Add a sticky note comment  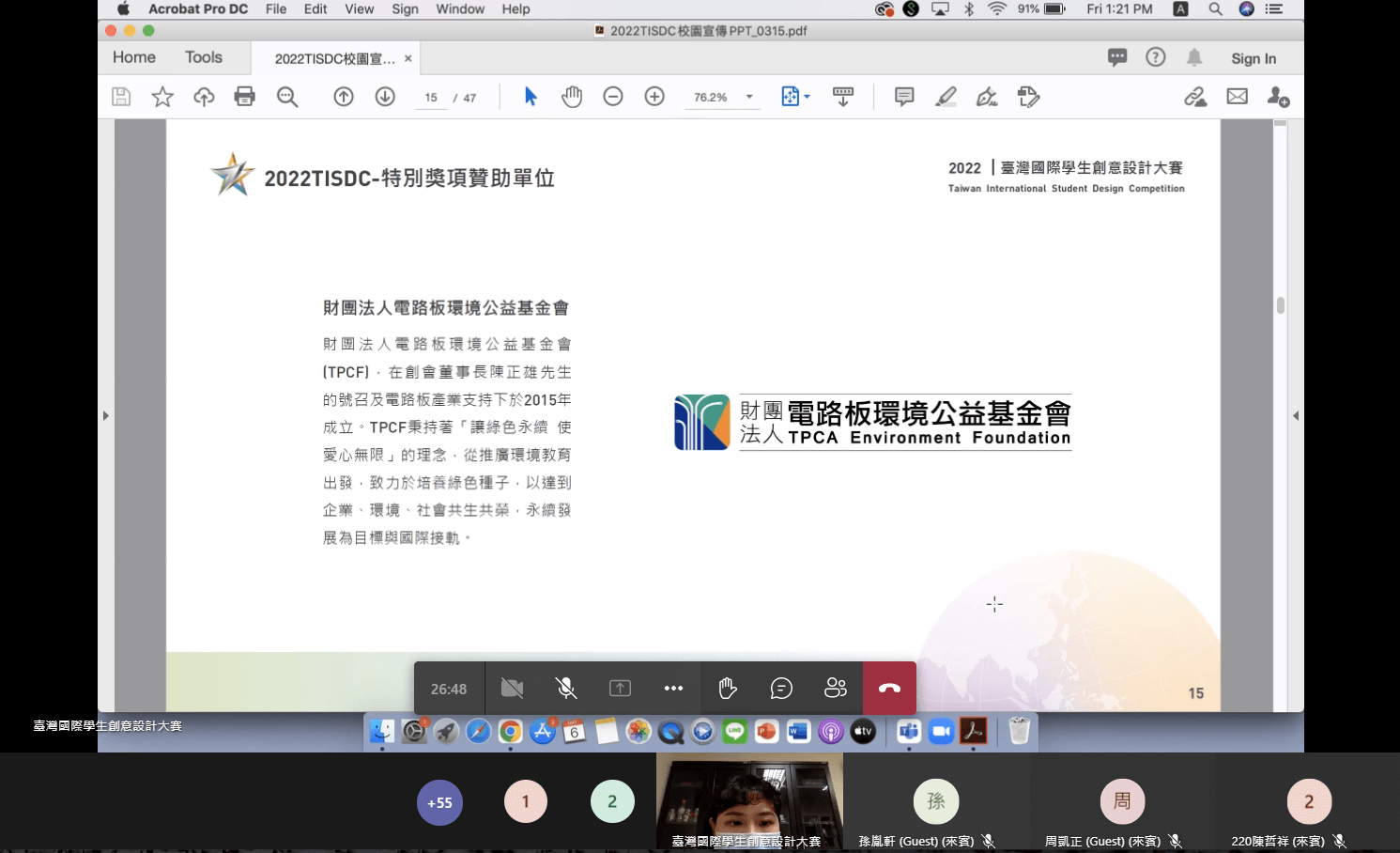(x=904, y=97)
